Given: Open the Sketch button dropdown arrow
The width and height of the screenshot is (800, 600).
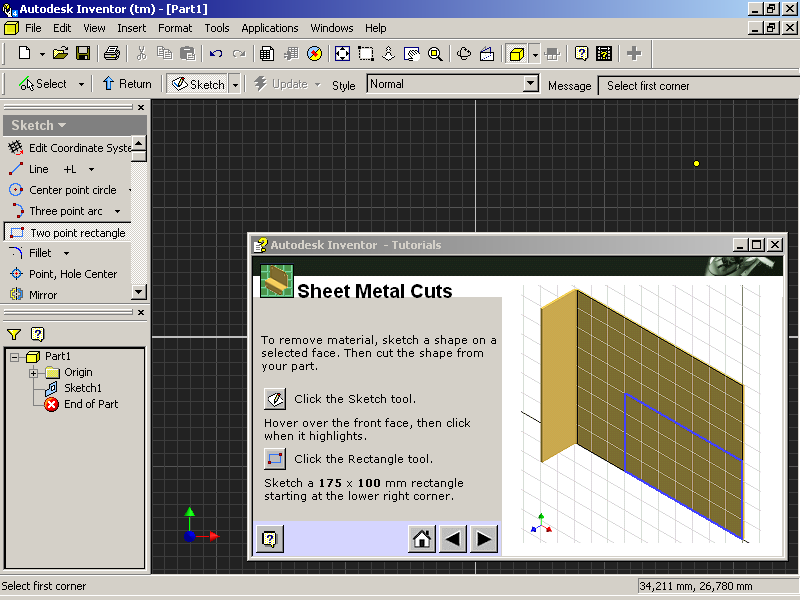Looking at the screenshot, I should [x=235, y=84].
